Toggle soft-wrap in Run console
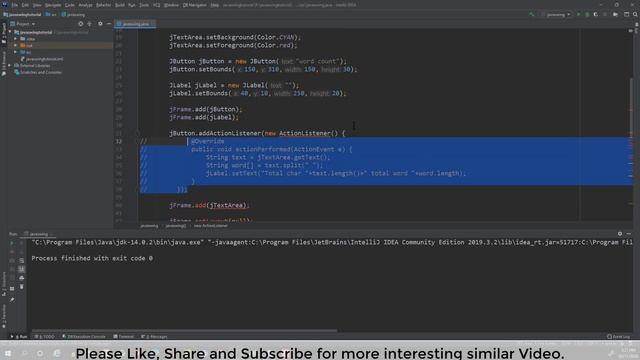The image size is (640, 360). pos(22,260)
